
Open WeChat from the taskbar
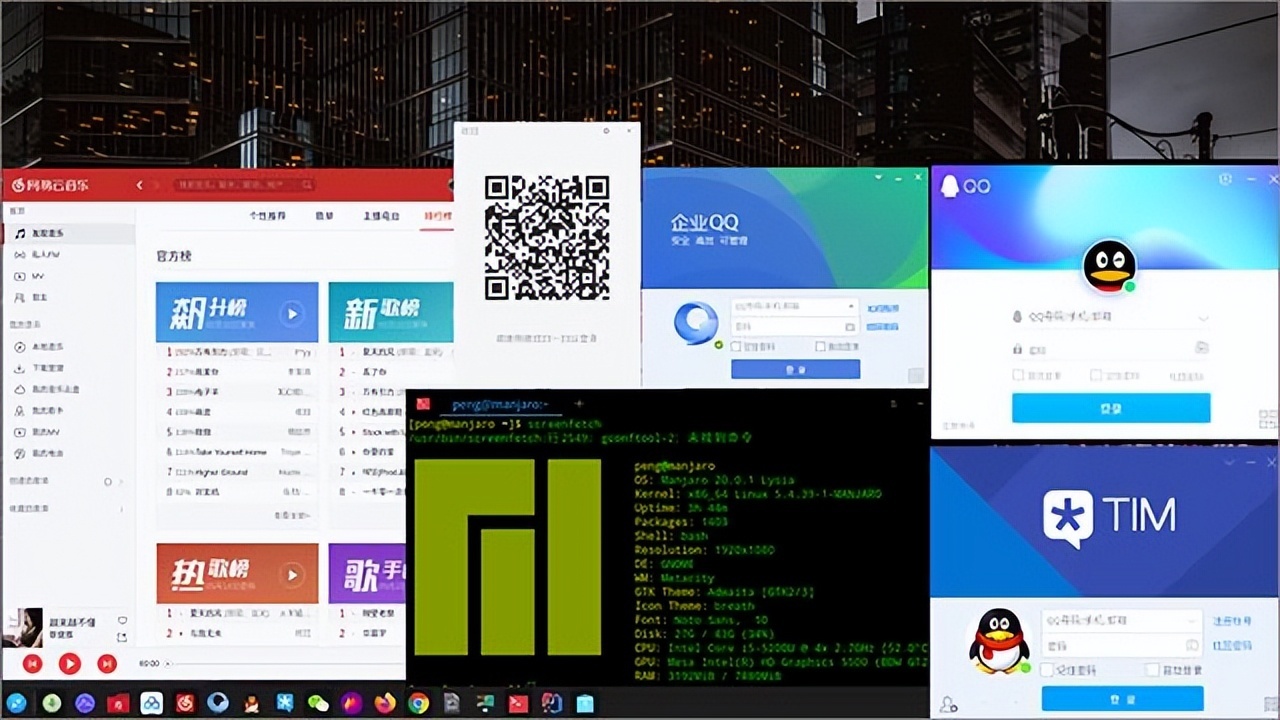pos(318,703)
